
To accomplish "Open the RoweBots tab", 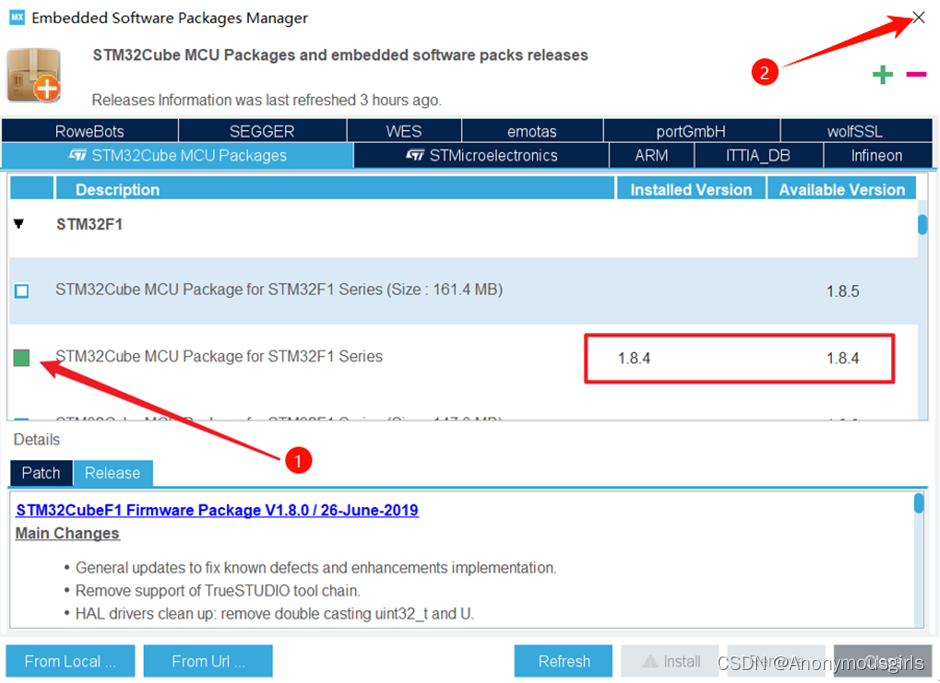I will 90,131.
